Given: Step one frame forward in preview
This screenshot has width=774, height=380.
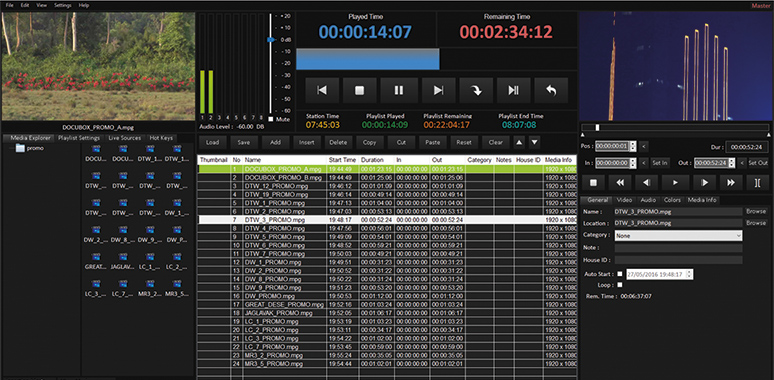Looking at the screenshot, I should pos(704,183).
